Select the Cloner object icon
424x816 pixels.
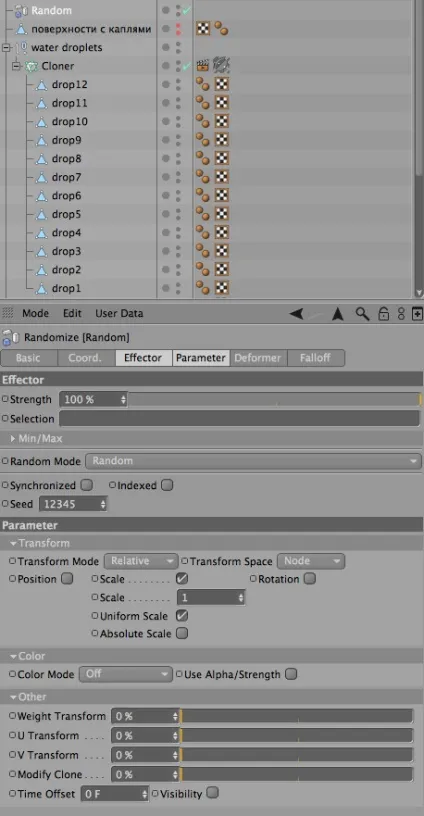(32, 66)
